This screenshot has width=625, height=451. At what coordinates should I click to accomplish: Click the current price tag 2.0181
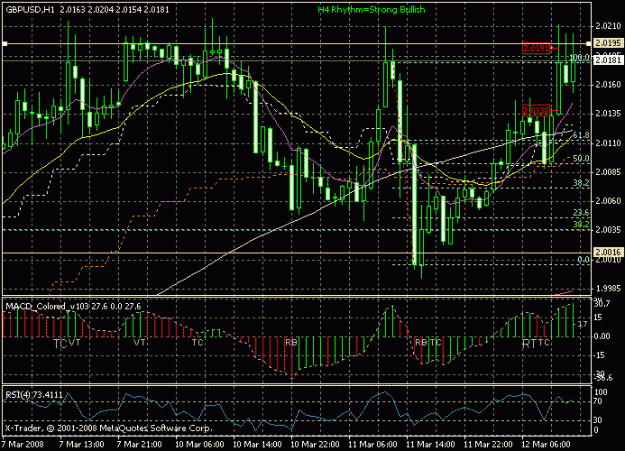pos(608,60)
